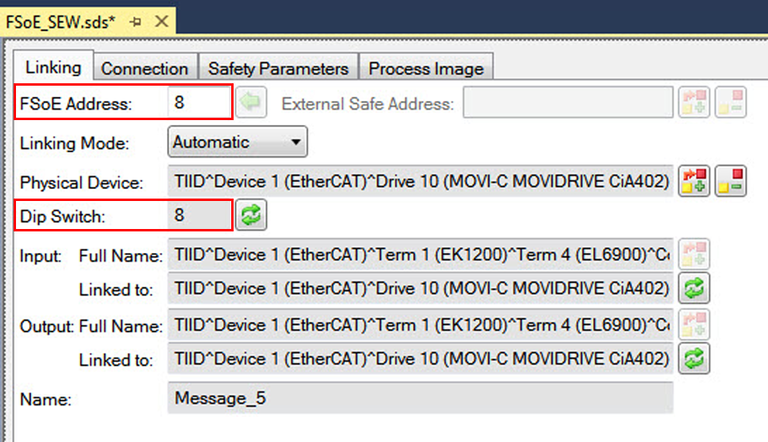Click the link icon beside Output Full Name
Screen dimensions: 768x442
coord(695,324)
